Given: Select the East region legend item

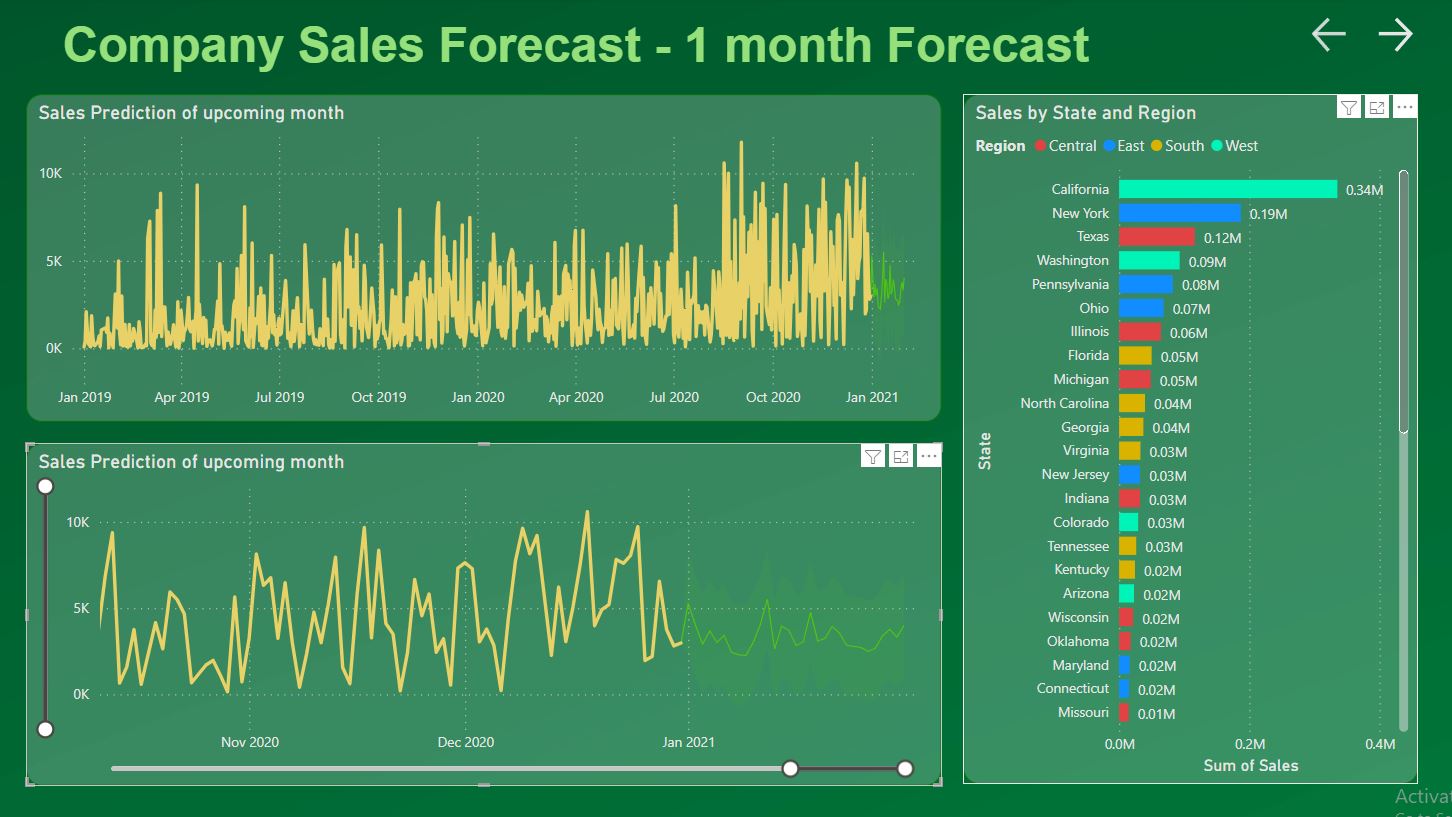Looking at the screenshot, I should pos(1125,145).
